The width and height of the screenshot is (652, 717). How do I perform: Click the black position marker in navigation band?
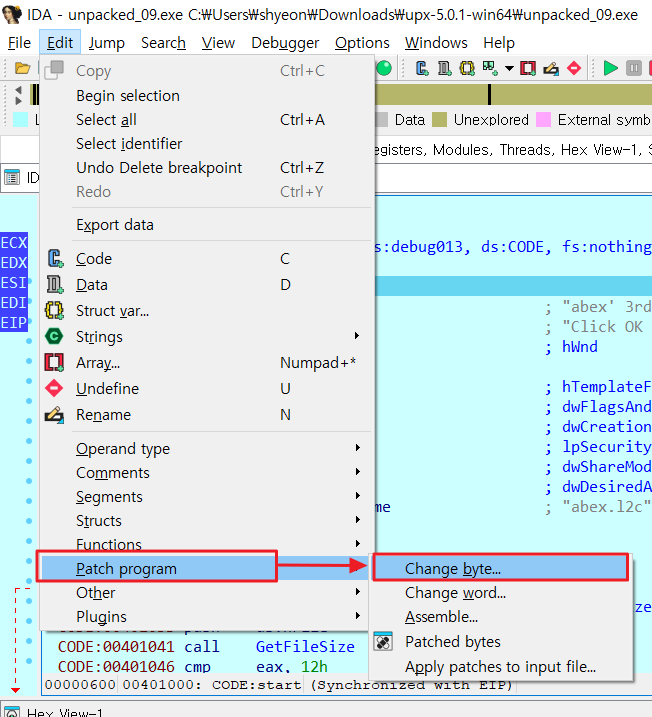(489, 95)
